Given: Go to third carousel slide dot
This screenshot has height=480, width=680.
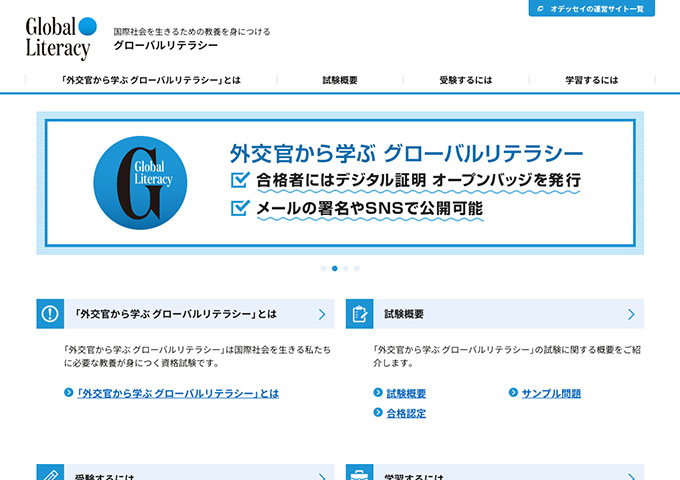Looking at the screenshot, I should click(346, 268).
